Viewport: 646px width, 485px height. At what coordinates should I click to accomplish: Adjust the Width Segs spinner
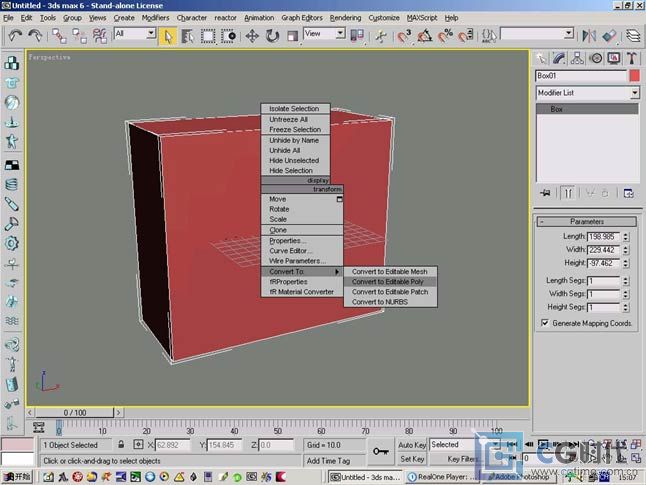pyautogui.click(x=626, y=294)
